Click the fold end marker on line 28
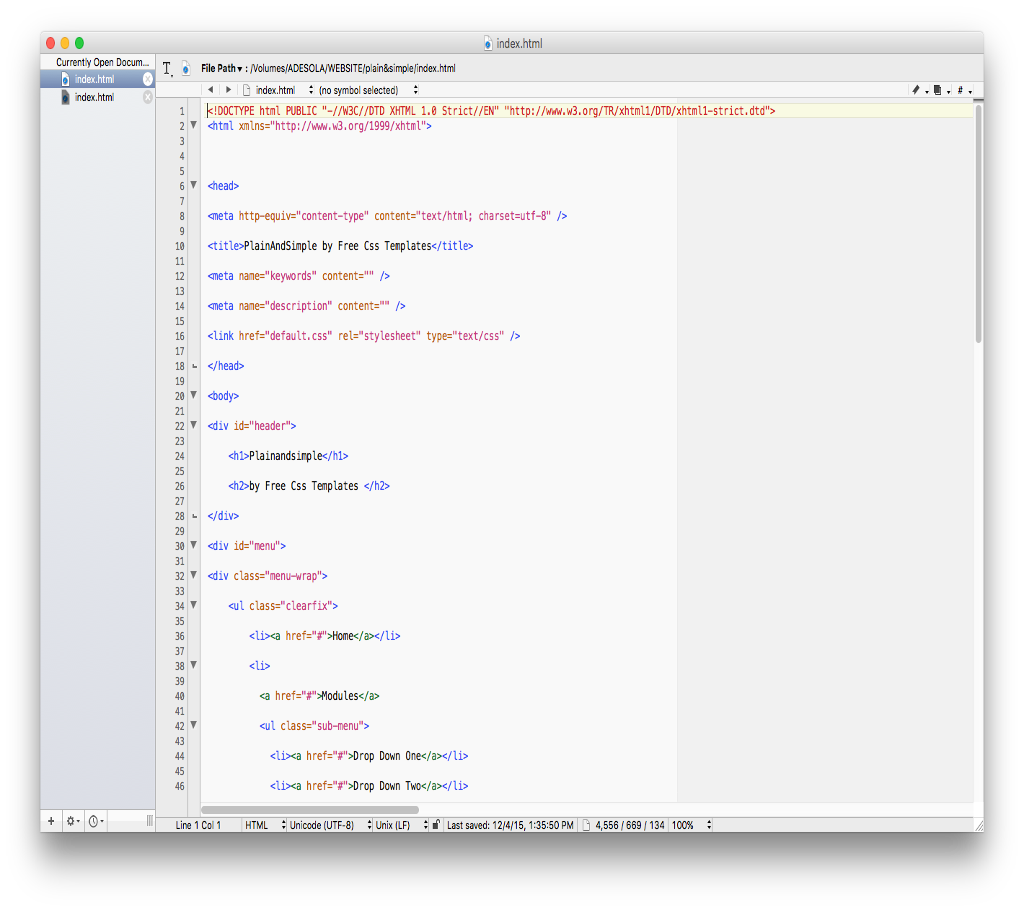The height and width of the screenshot is (912, 1024). pos(194,516)
